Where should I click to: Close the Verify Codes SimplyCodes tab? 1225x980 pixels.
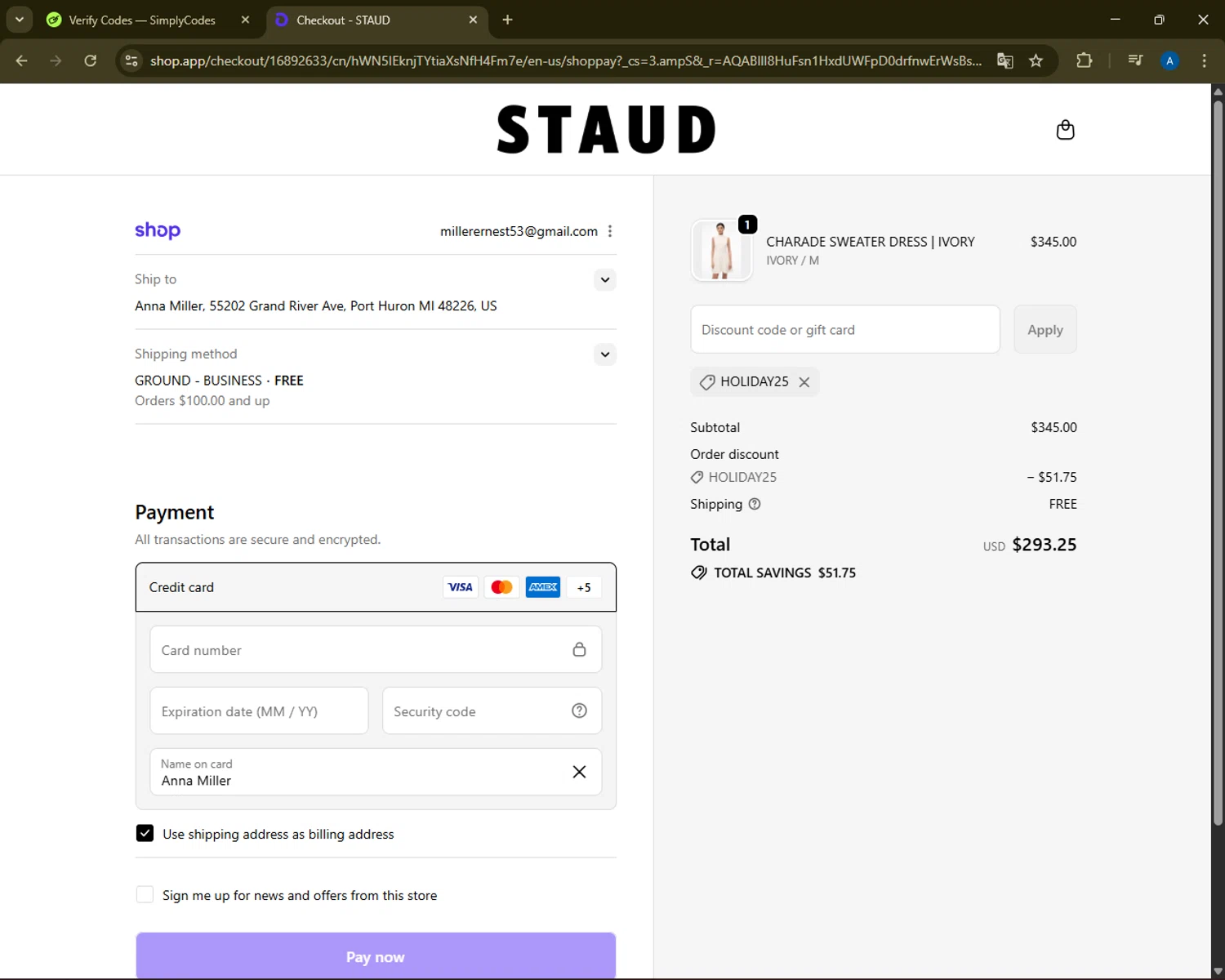coord(245,20)
